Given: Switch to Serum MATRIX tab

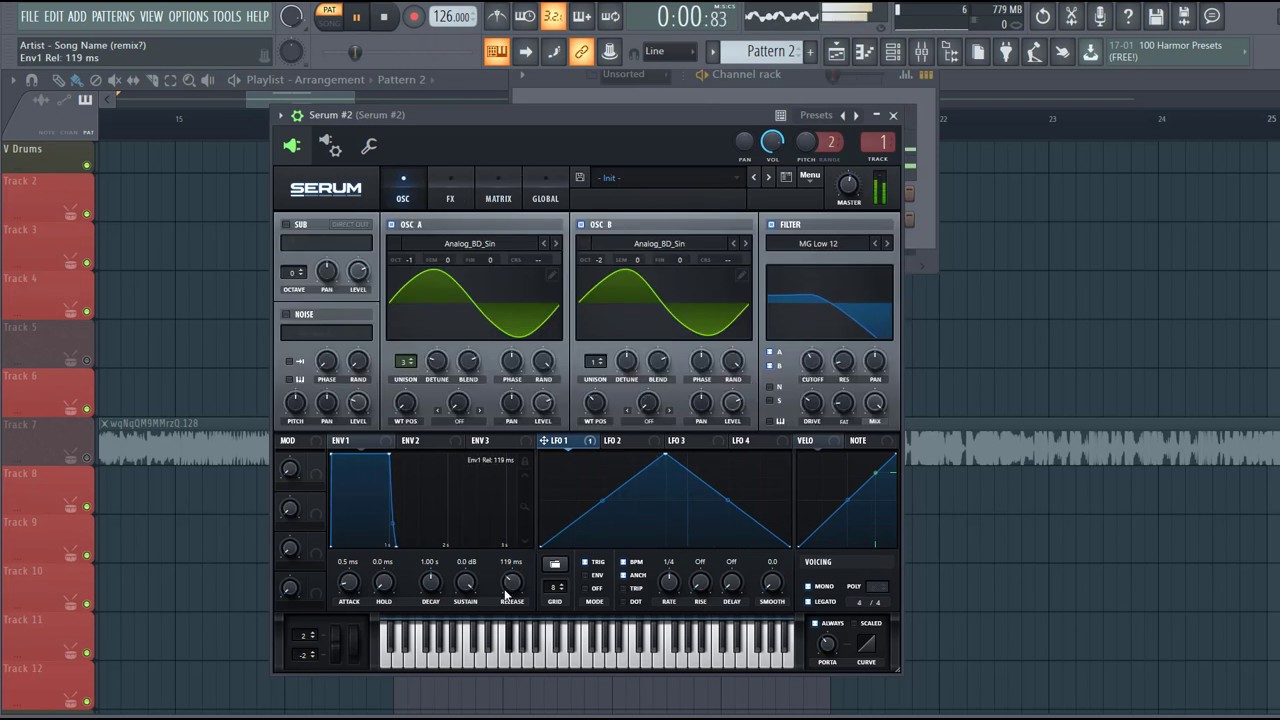Looking at the screenshot, I should 498,188.
